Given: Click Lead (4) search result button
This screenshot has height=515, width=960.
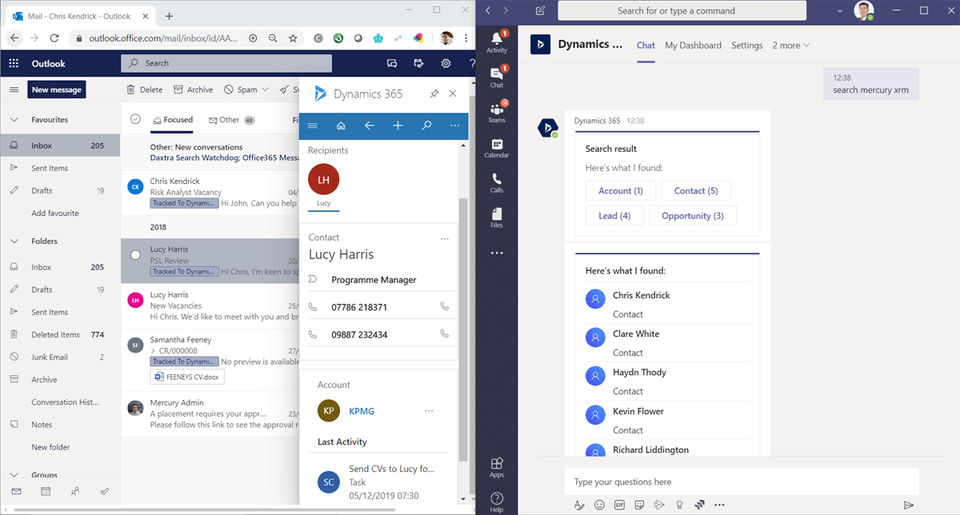Looking at the screenshot, I should click(614, 216).
